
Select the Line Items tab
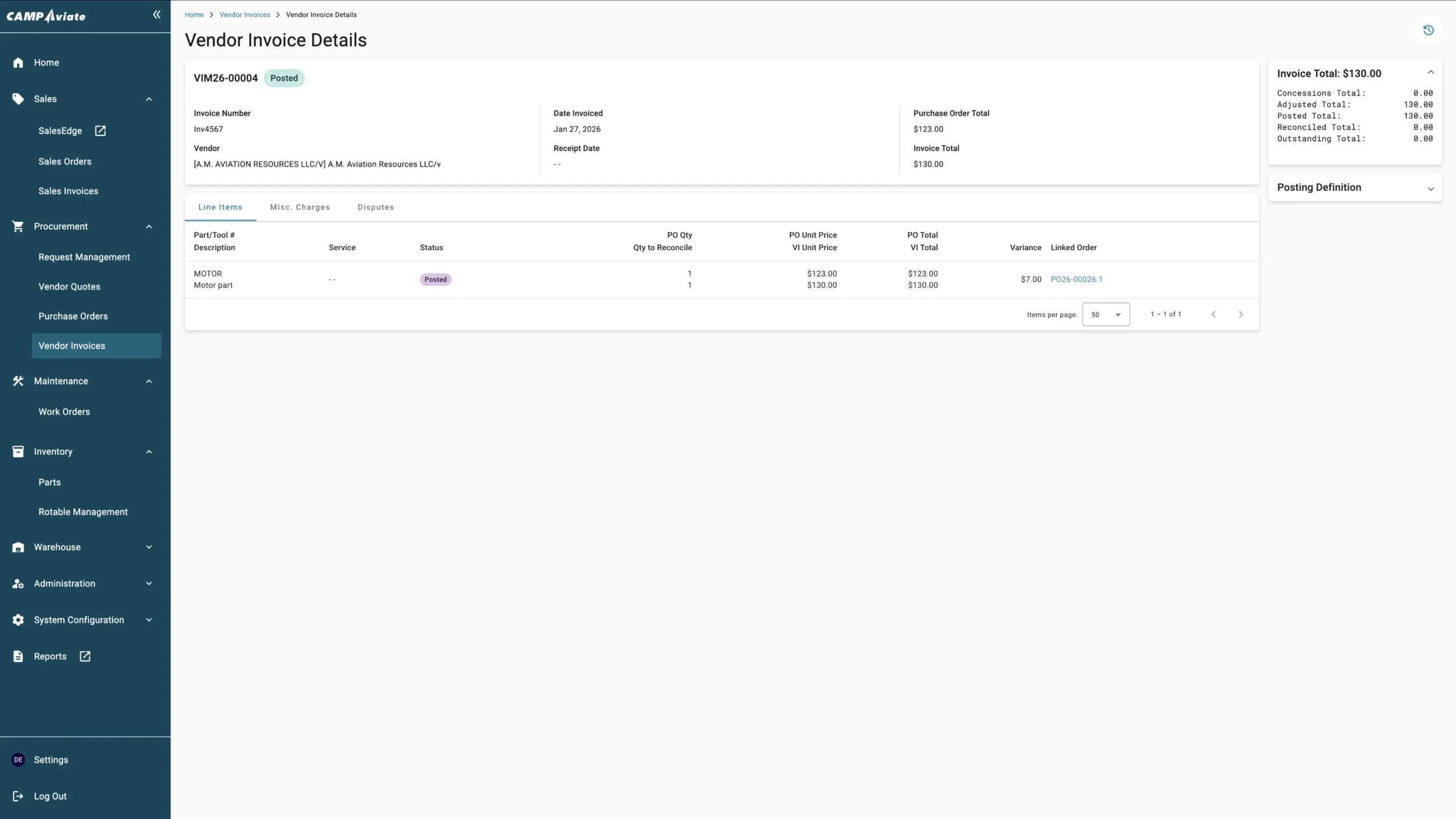[x=220, y=207]
